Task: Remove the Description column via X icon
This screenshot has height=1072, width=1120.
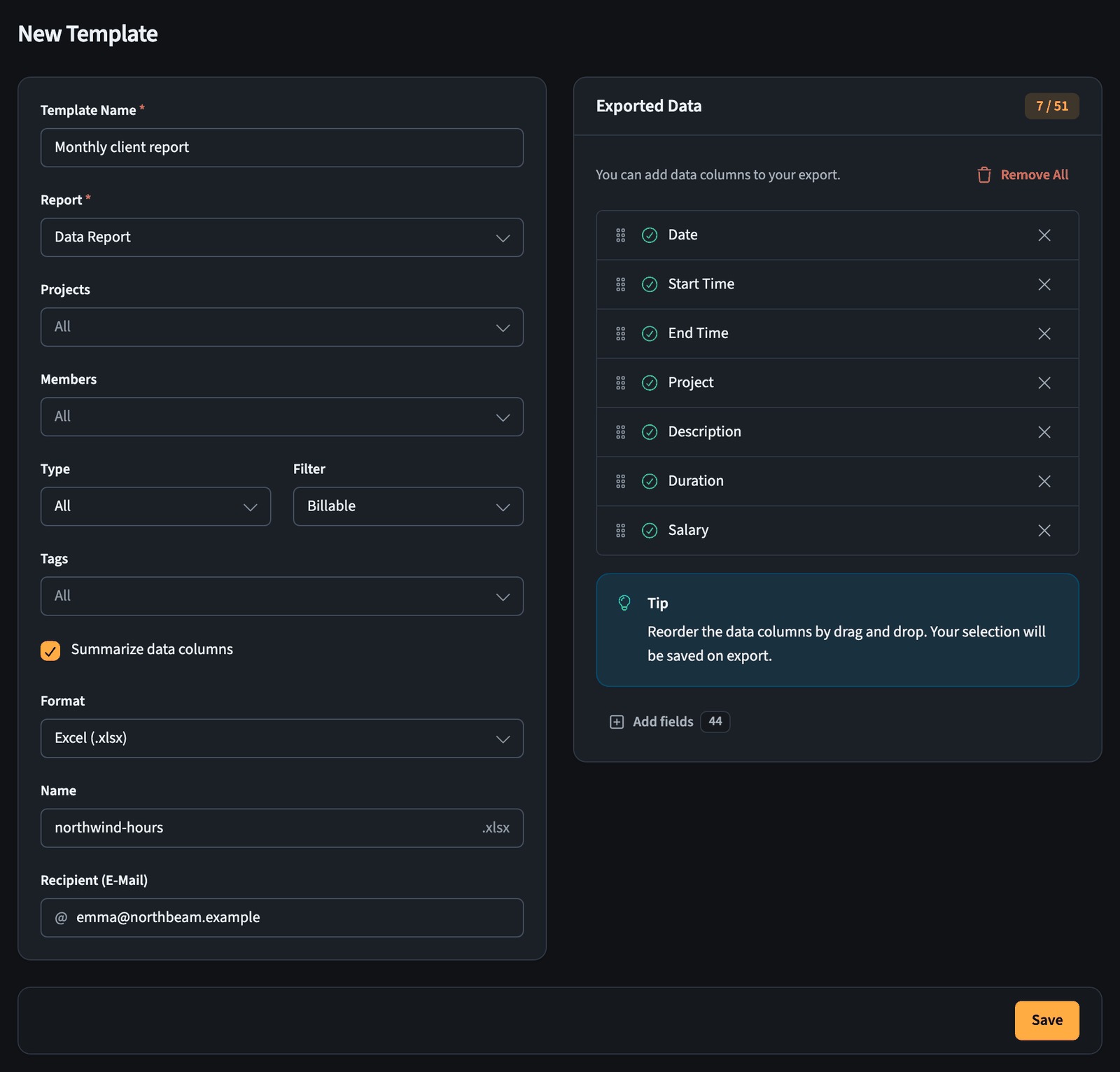Action: point(1044,432)
